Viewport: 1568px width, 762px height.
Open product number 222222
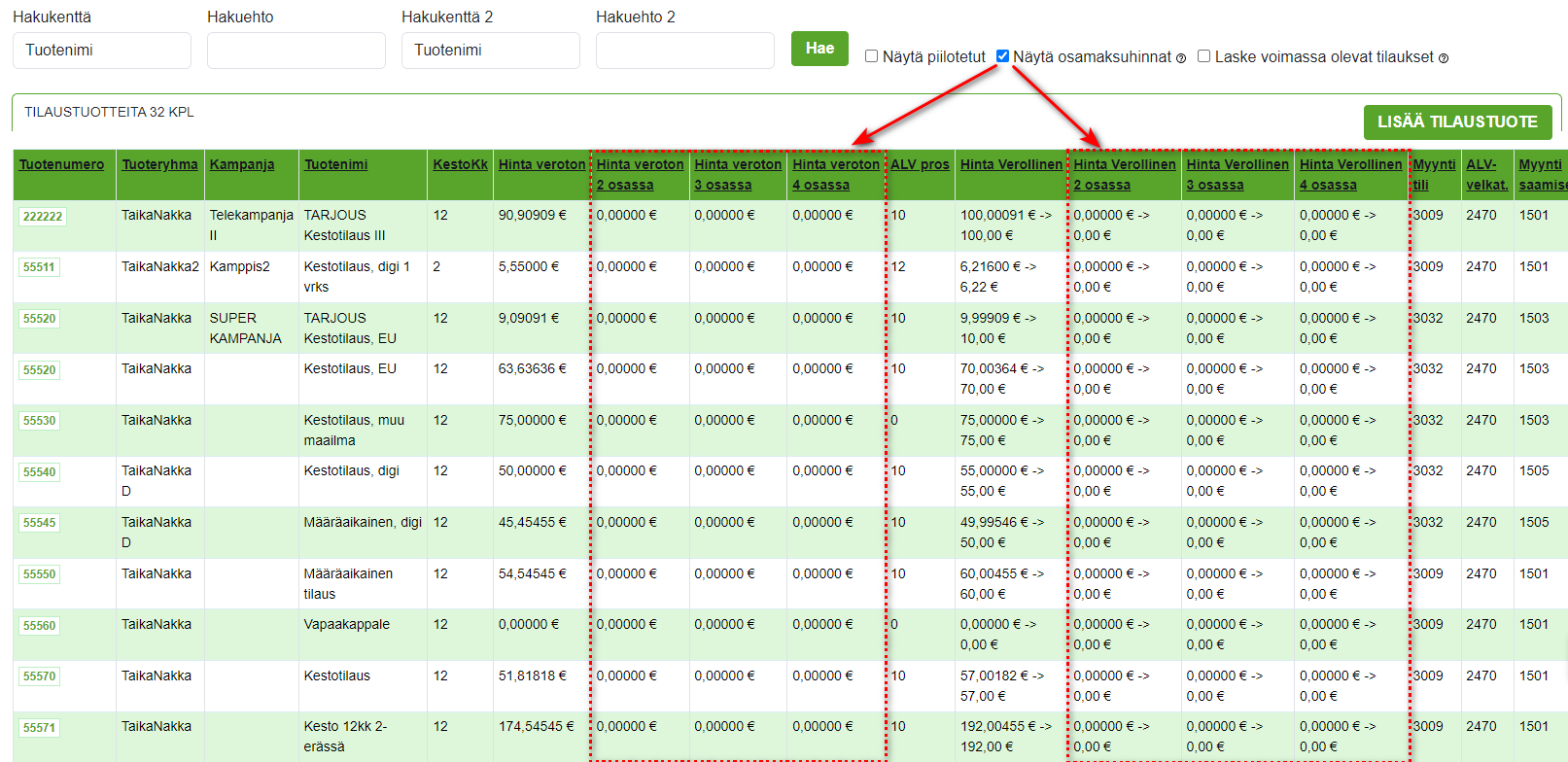coord(43,216)
